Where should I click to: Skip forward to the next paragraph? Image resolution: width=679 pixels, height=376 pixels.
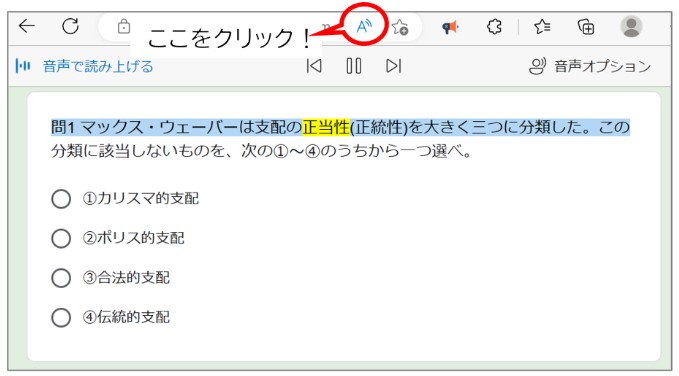point(394,66)
